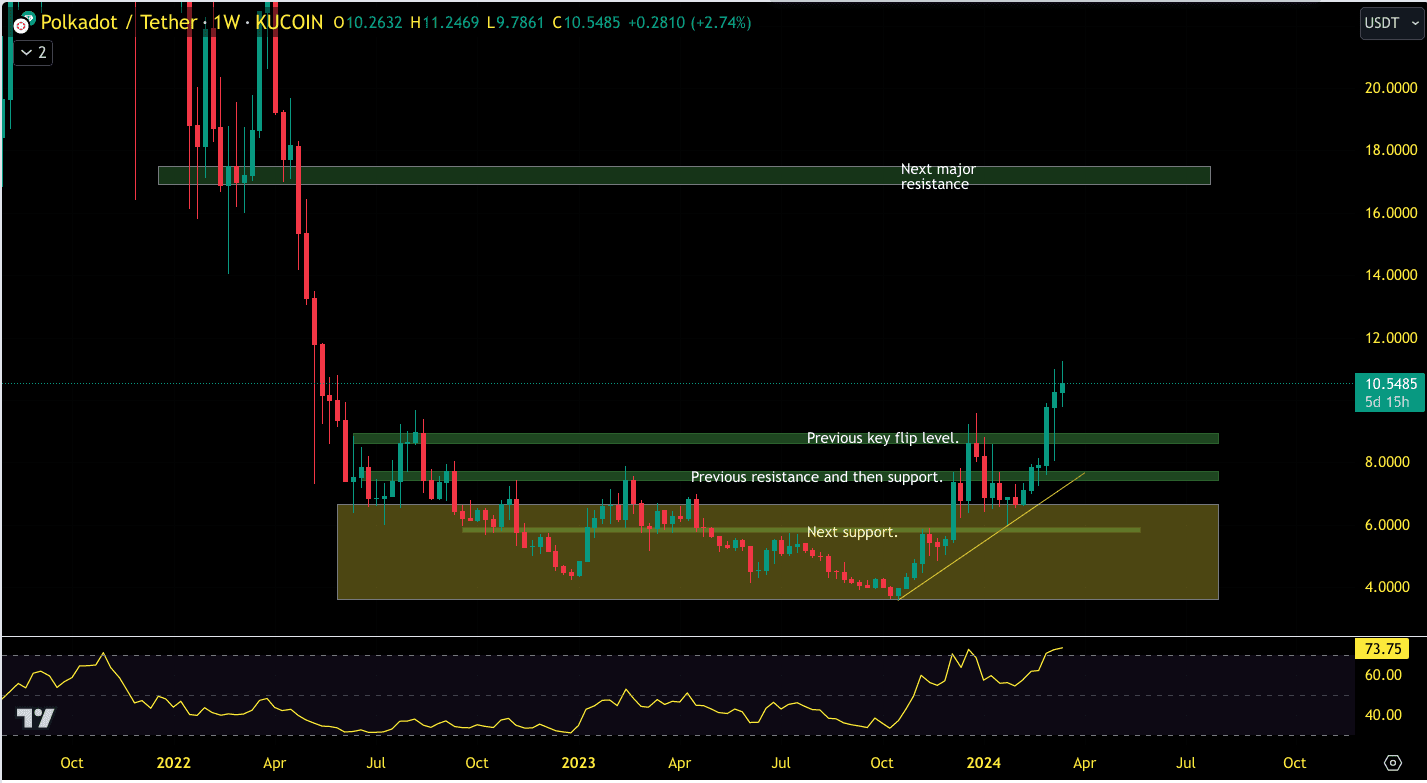1427x783 pixels.
Task: Expand the collapsed 2 indicators legend
Action: pos(32,52)
